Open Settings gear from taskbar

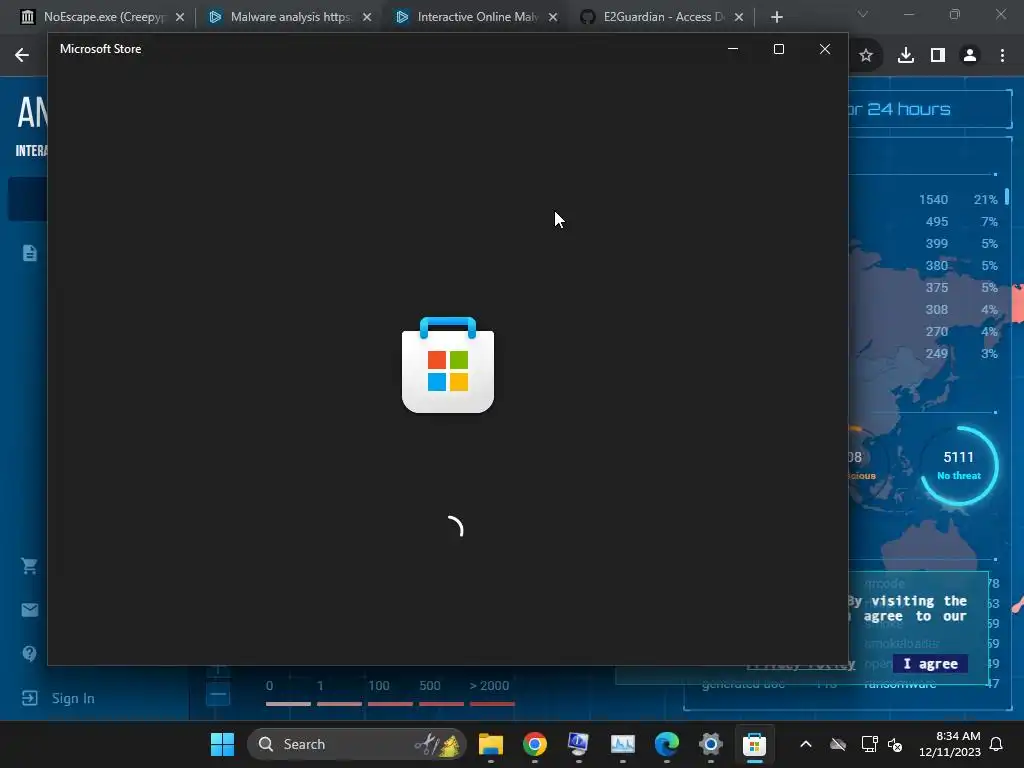point(711,744)
